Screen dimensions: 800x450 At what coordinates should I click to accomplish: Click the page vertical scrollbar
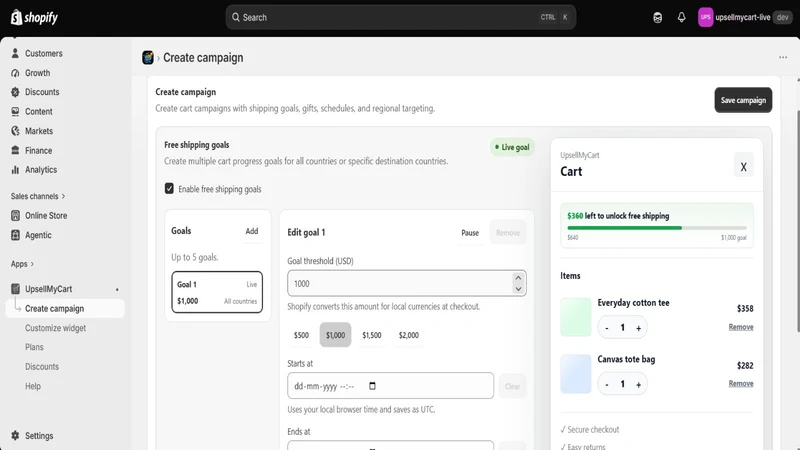point(797,222)
